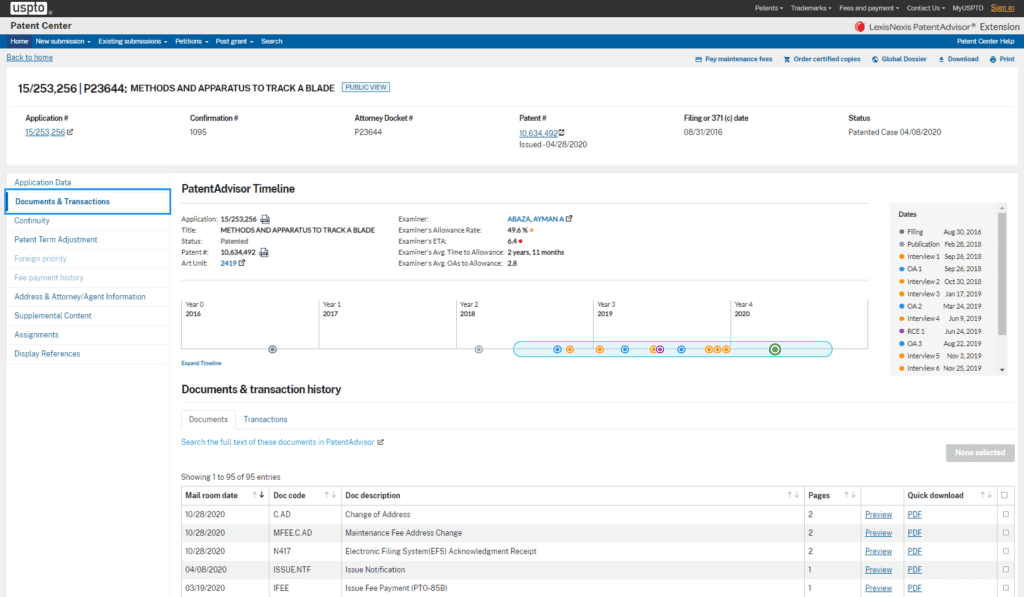Screen dimensions: 1024x597
Task: Open external link icon beside application 15/253,256
Action: (x=71, y=132)
